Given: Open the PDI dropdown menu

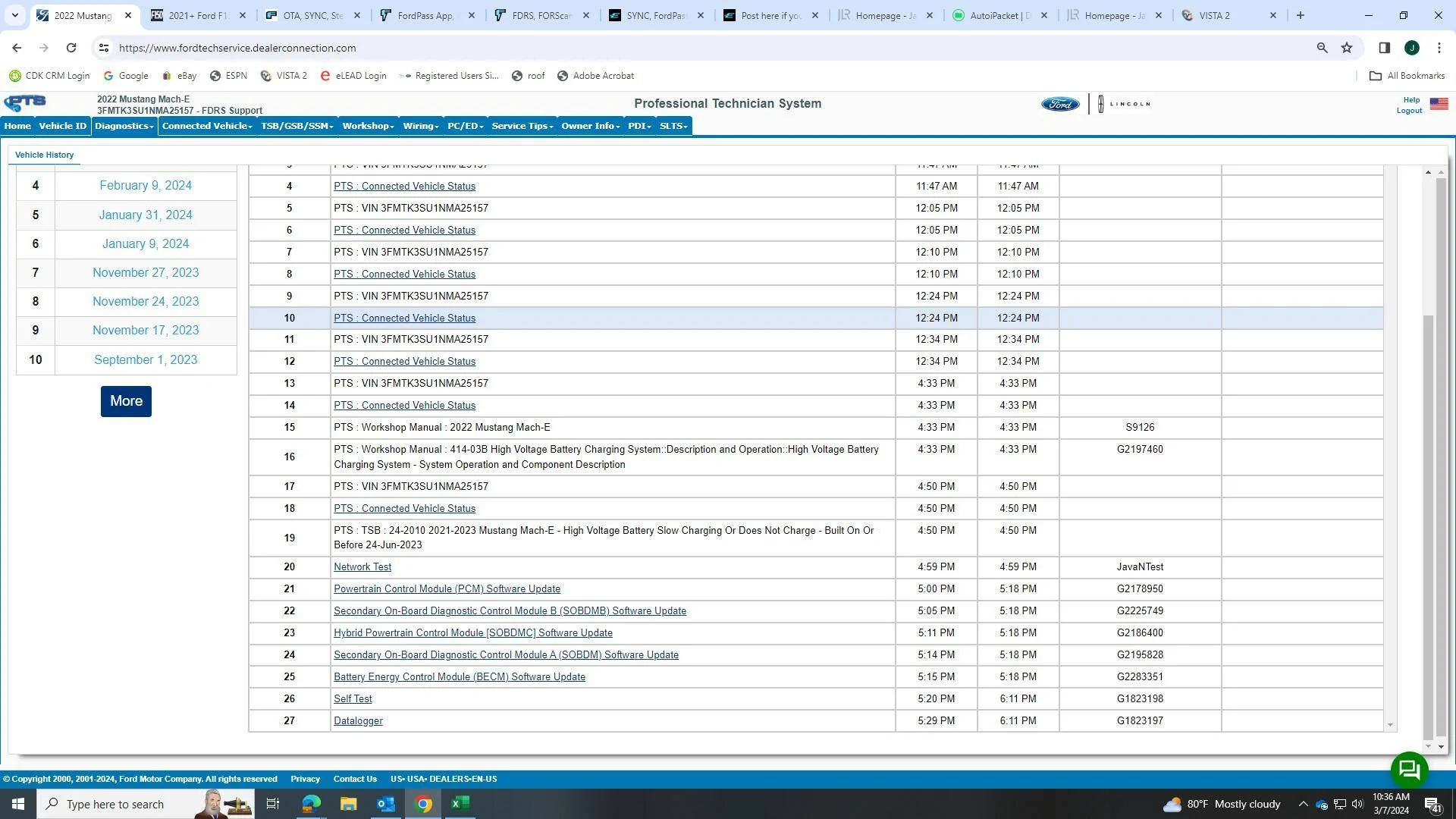Looking at the screenshot, I should [639, 126].
